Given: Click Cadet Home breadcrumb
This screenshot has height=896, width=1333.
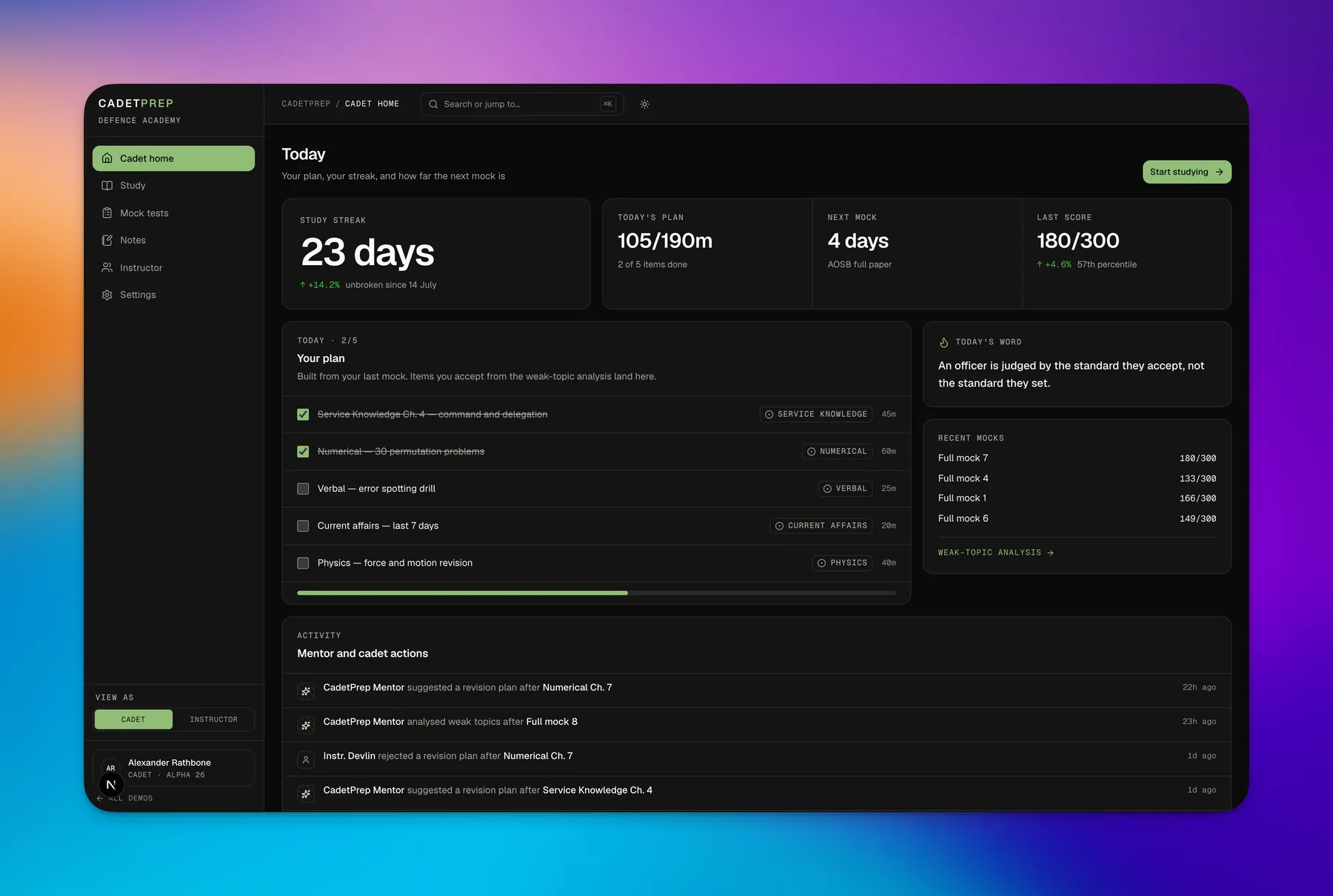Looking at the screenshot, I should (372, 104).
